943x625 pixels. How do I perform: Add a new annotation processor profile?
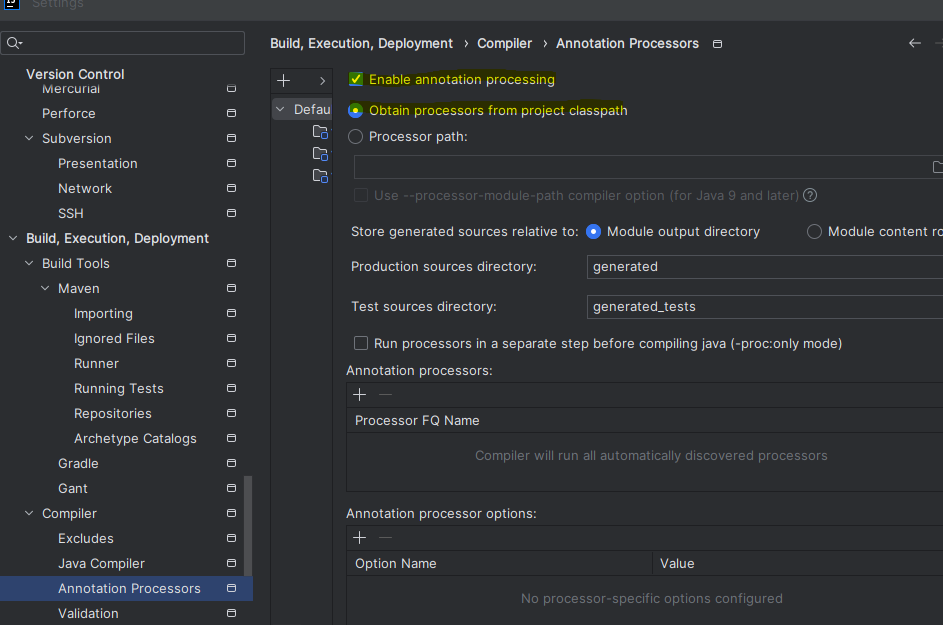pyautogui.click(x=285, y=80)
